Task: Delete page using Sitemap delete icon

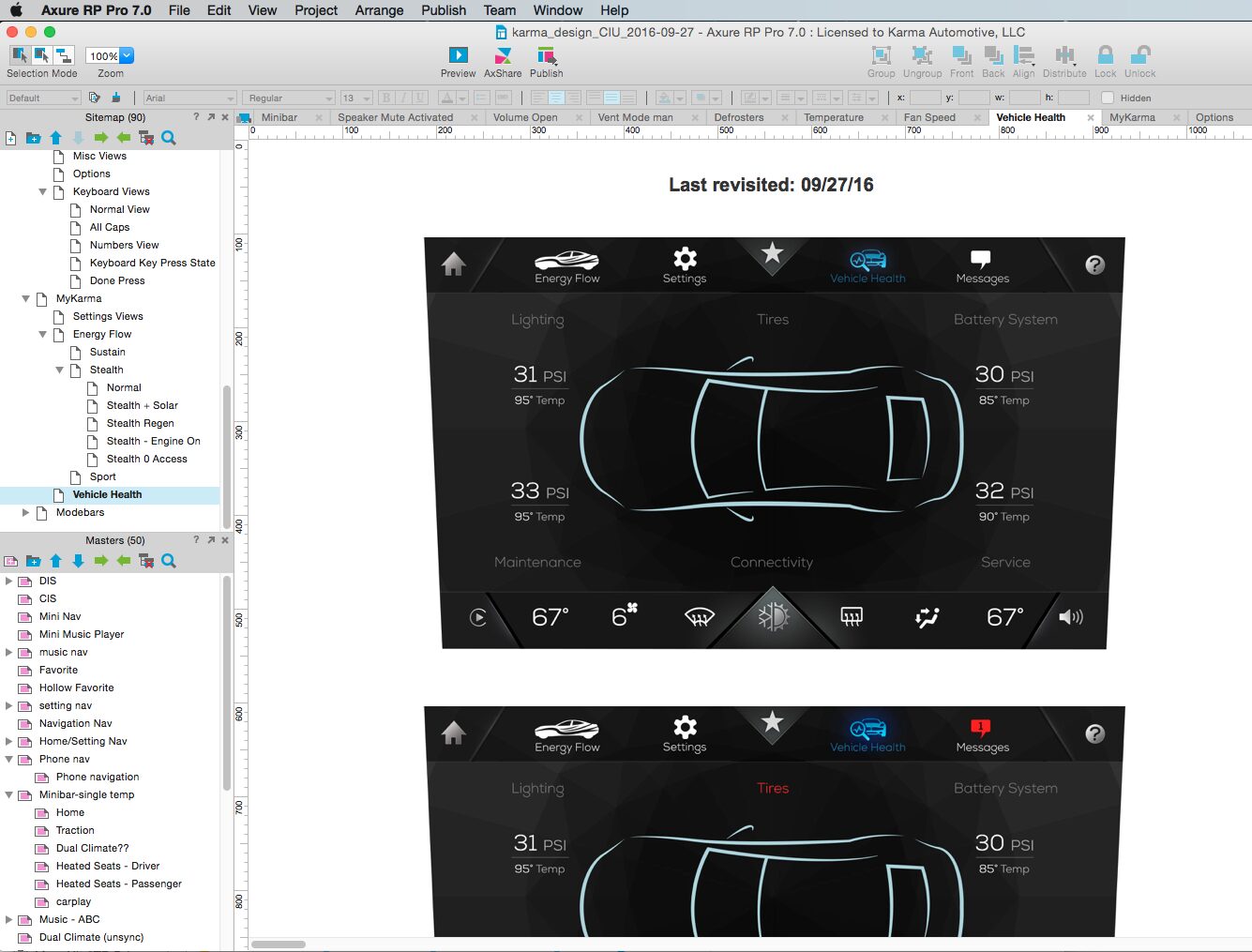Action: (x=146, y=138)
